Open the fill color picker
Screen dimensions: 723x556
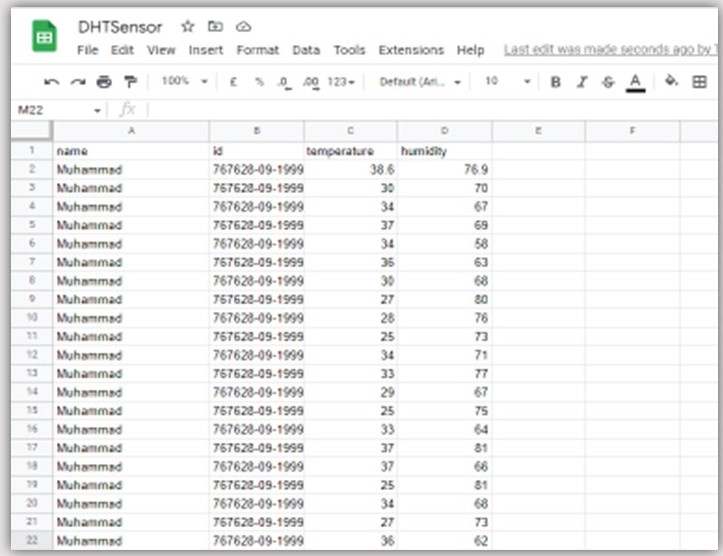pyautogui.click(x=671, y=82)
